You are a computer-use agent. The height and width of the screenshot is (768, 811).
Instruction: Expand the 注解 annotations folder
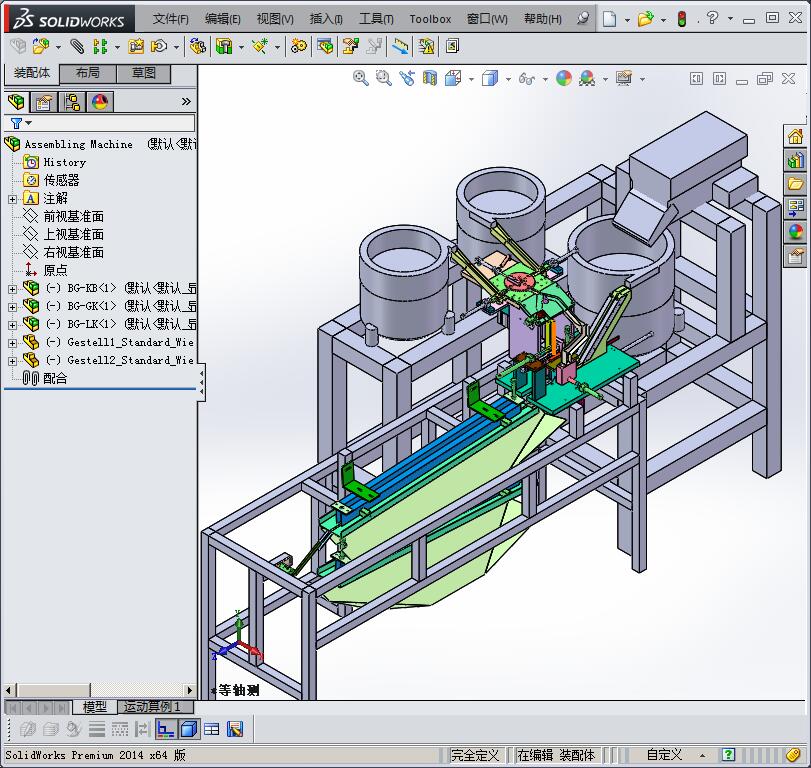pyautogui.click(x=12, y=198)
